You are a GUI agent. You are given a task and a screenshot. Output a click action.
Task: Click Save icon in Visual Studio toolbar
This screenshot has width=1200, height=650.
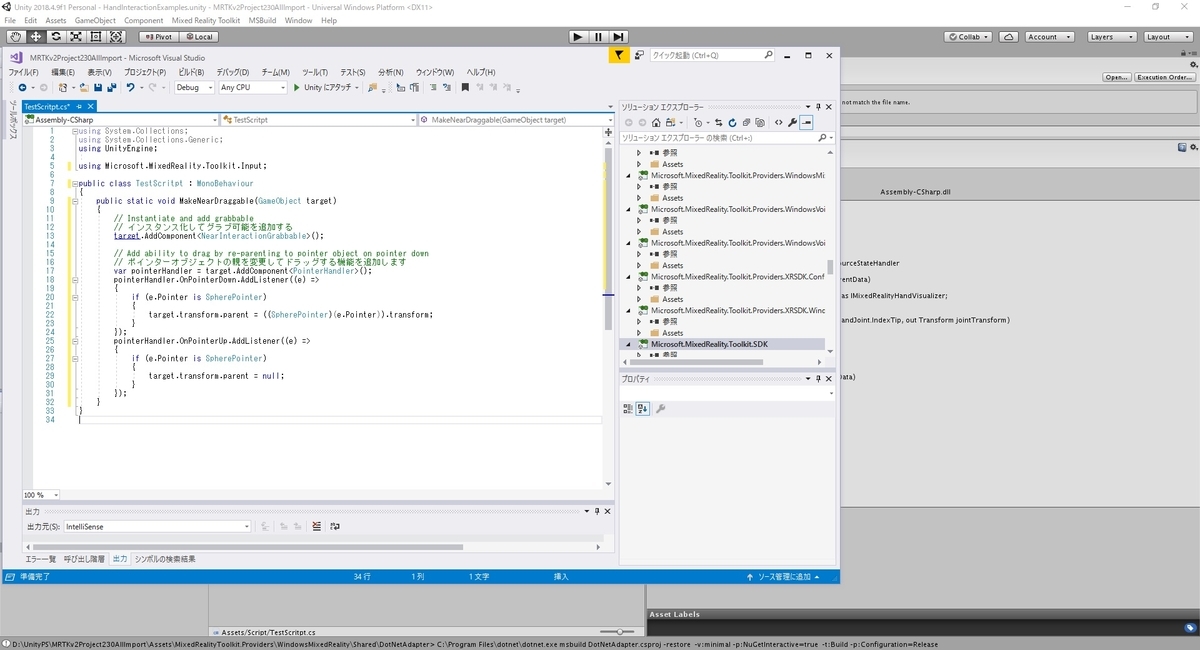98,88
